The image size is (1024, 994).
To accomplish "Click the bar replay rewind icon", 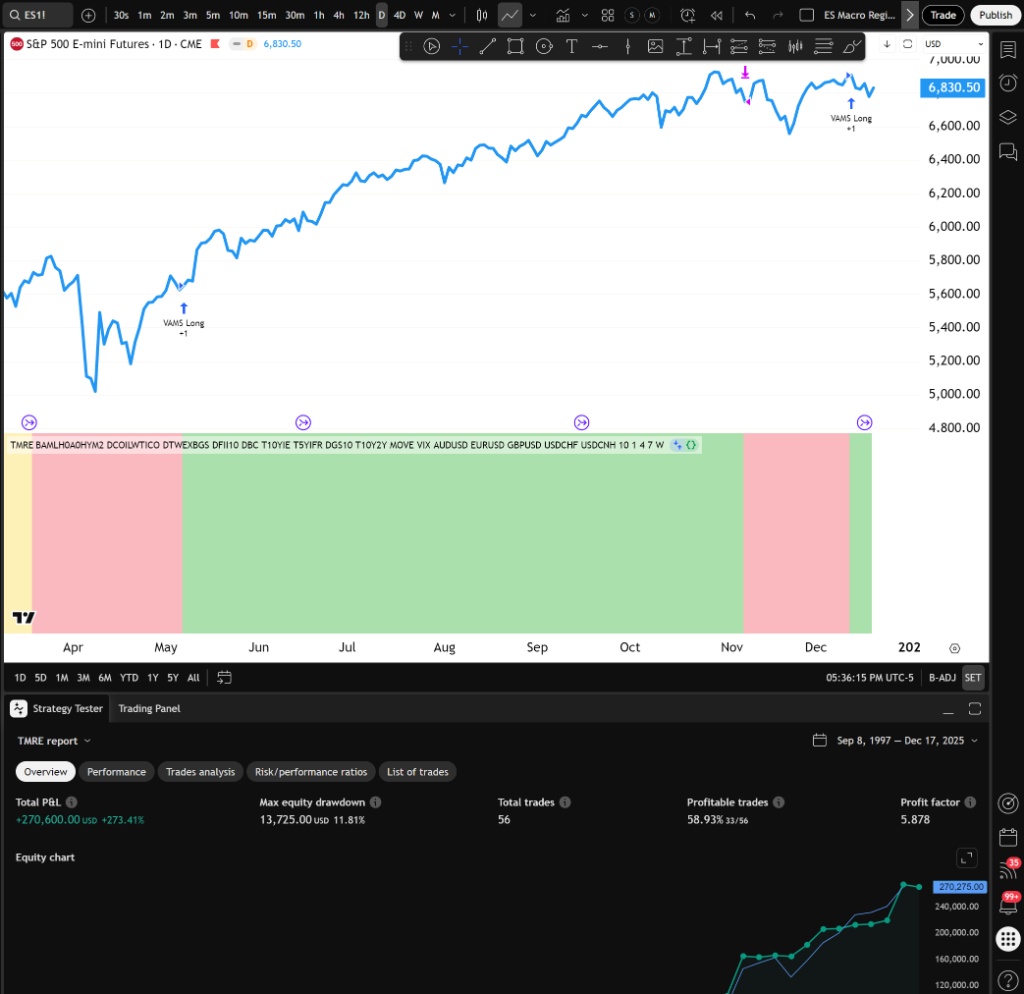I will 716,15.
